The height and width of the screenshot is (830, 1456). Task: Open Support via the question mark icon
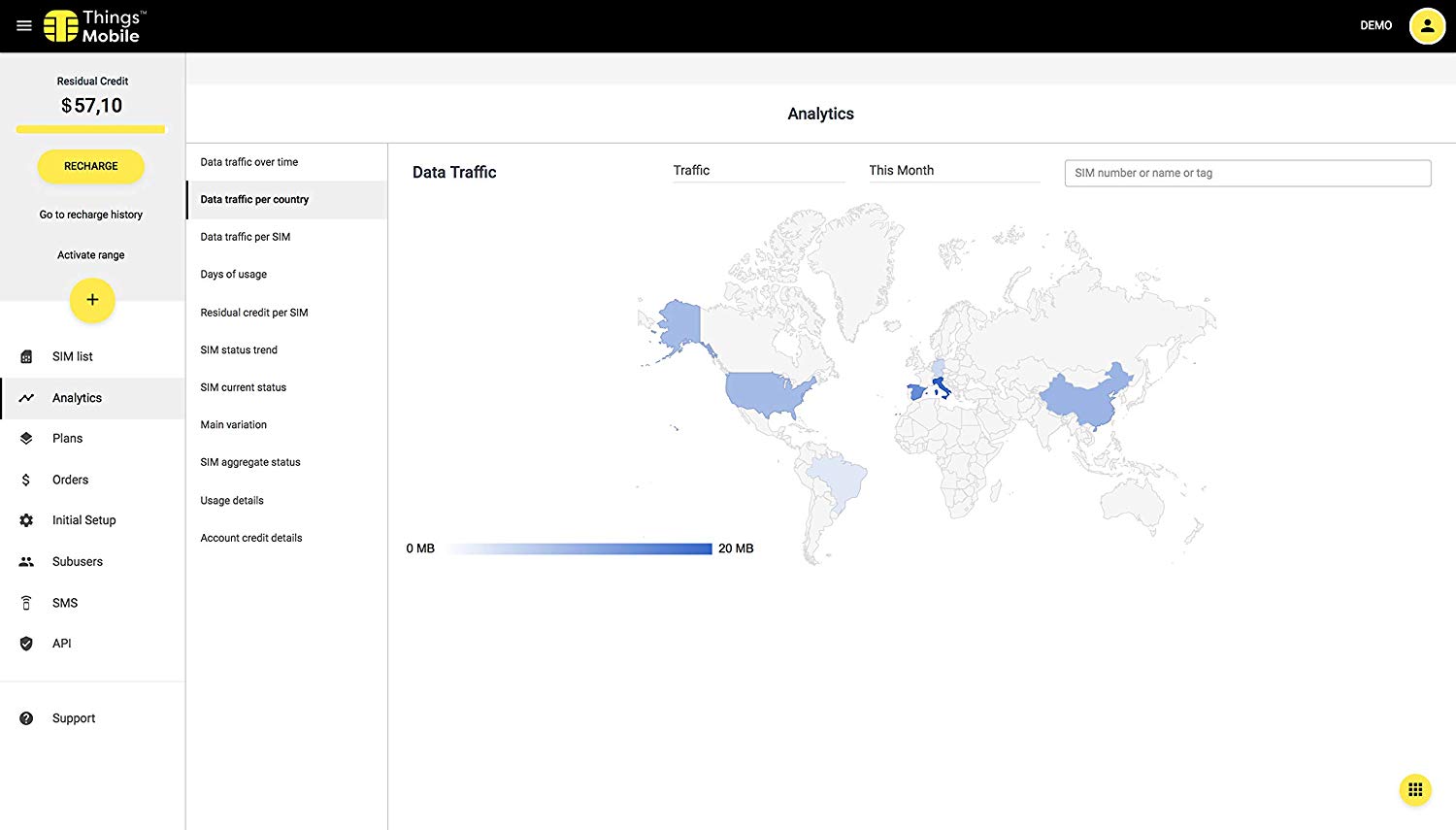(x=26, y=718)
